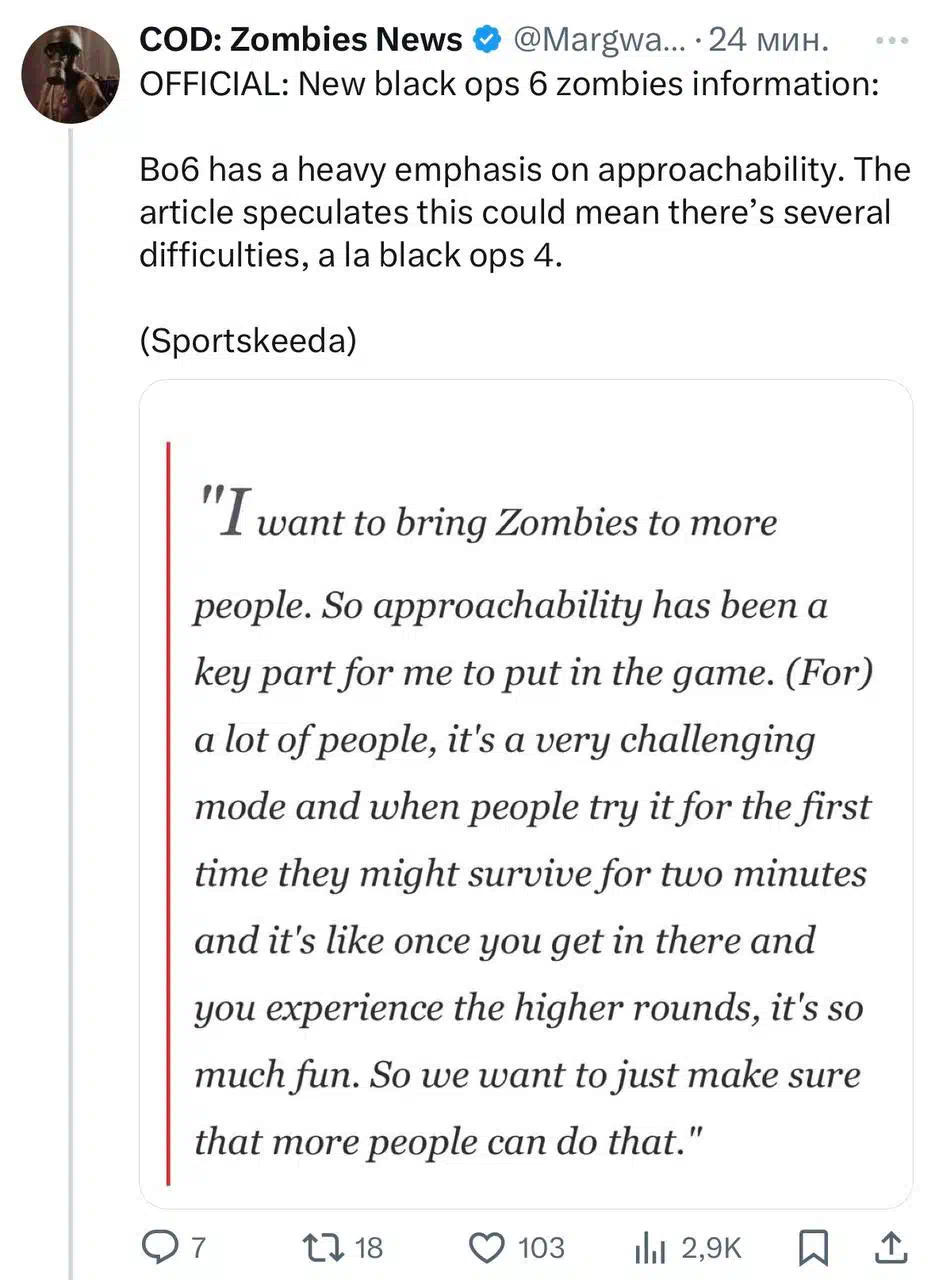Tap the repost arrows icon

(322, 1247)
